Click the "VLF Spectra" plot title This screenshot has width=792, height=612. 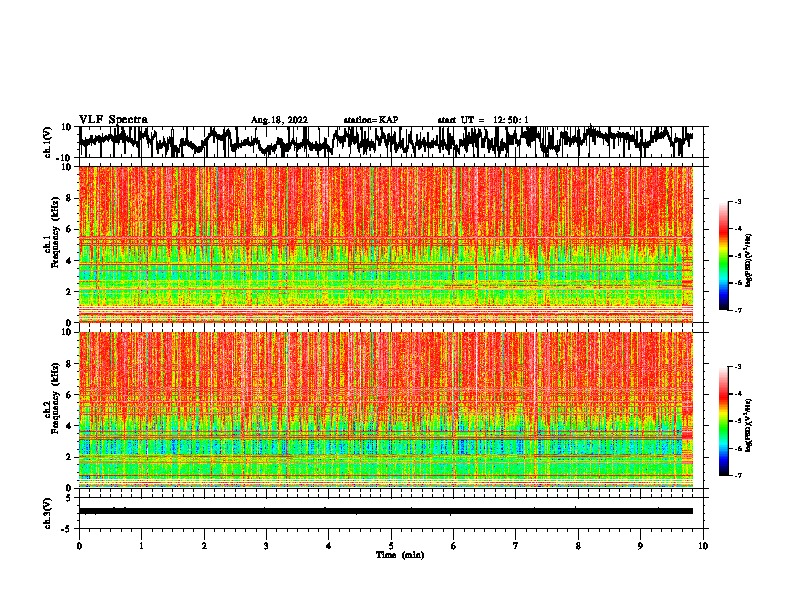(x=113, y=119)
